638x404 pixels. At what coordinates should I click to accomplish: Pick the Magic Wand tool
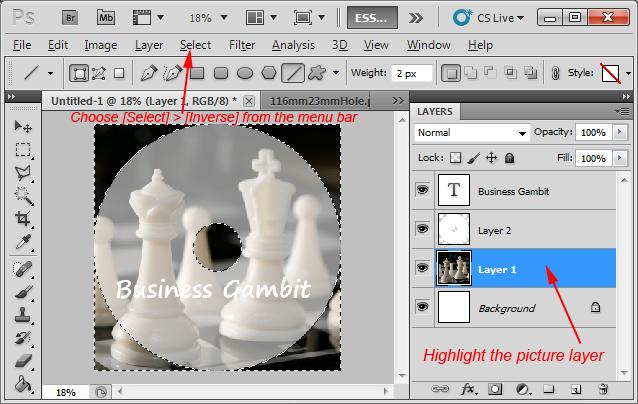click(23, 197)
